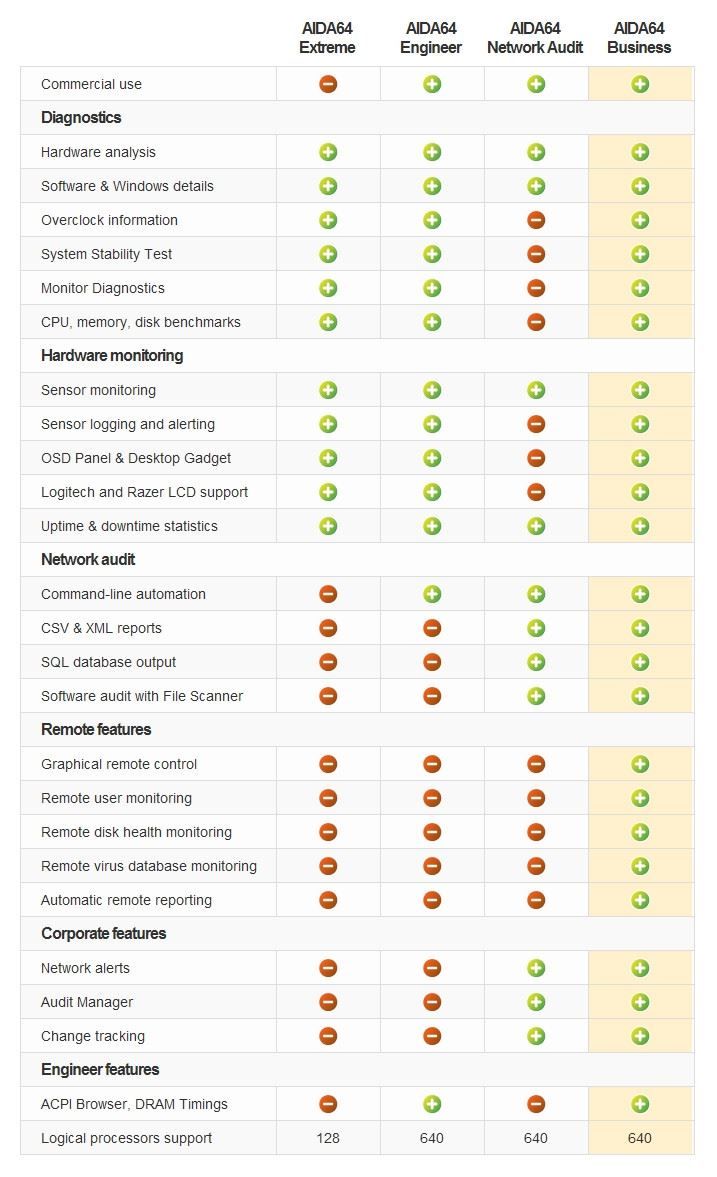Click the AIDA64 Network Audit column header
This screenshot has width=717, height=1177.
[x=536, y=38]
